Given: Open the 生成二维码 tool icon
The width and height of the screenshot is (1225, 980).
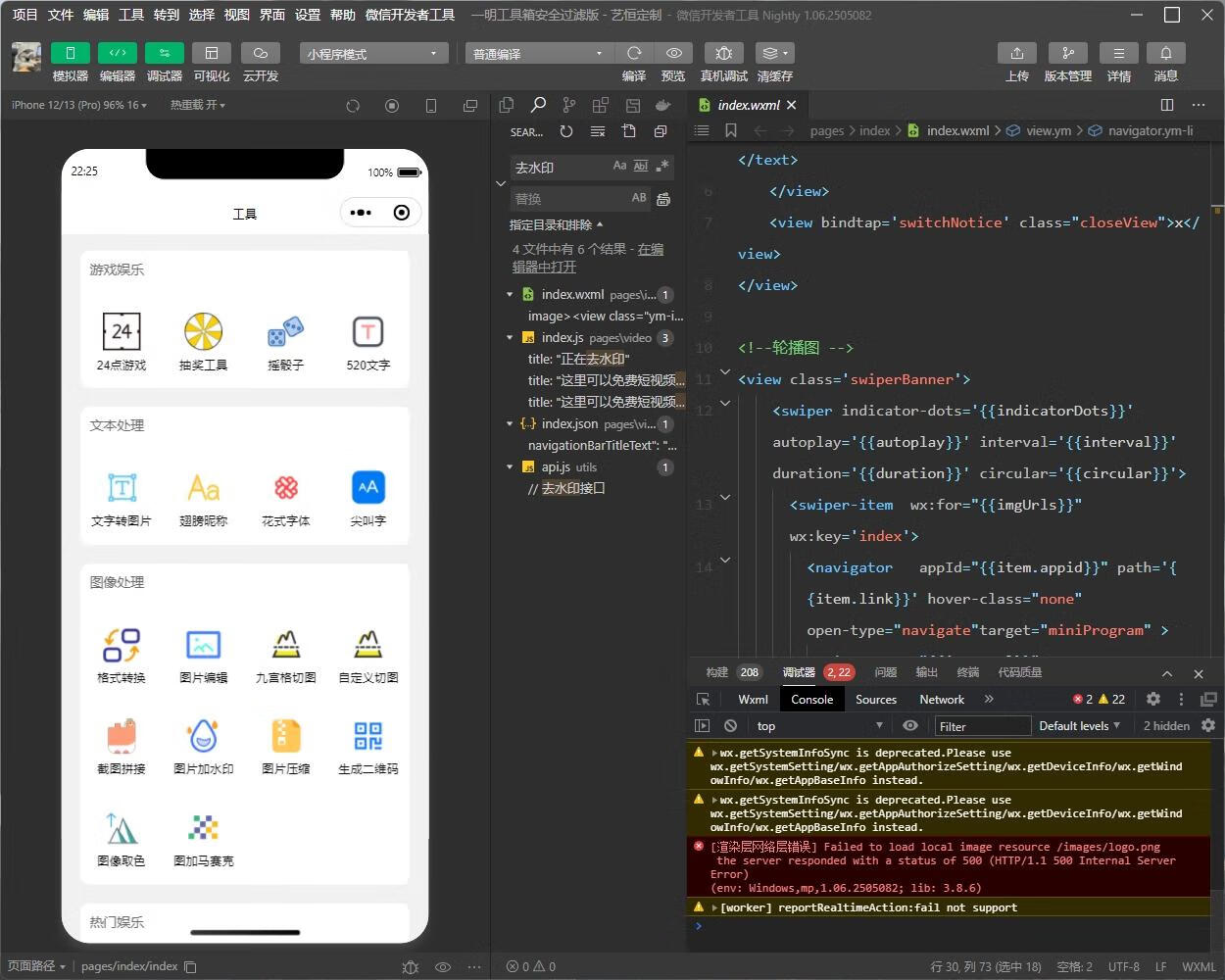Looking at the screenshot, I should click(x=368, y=736).
